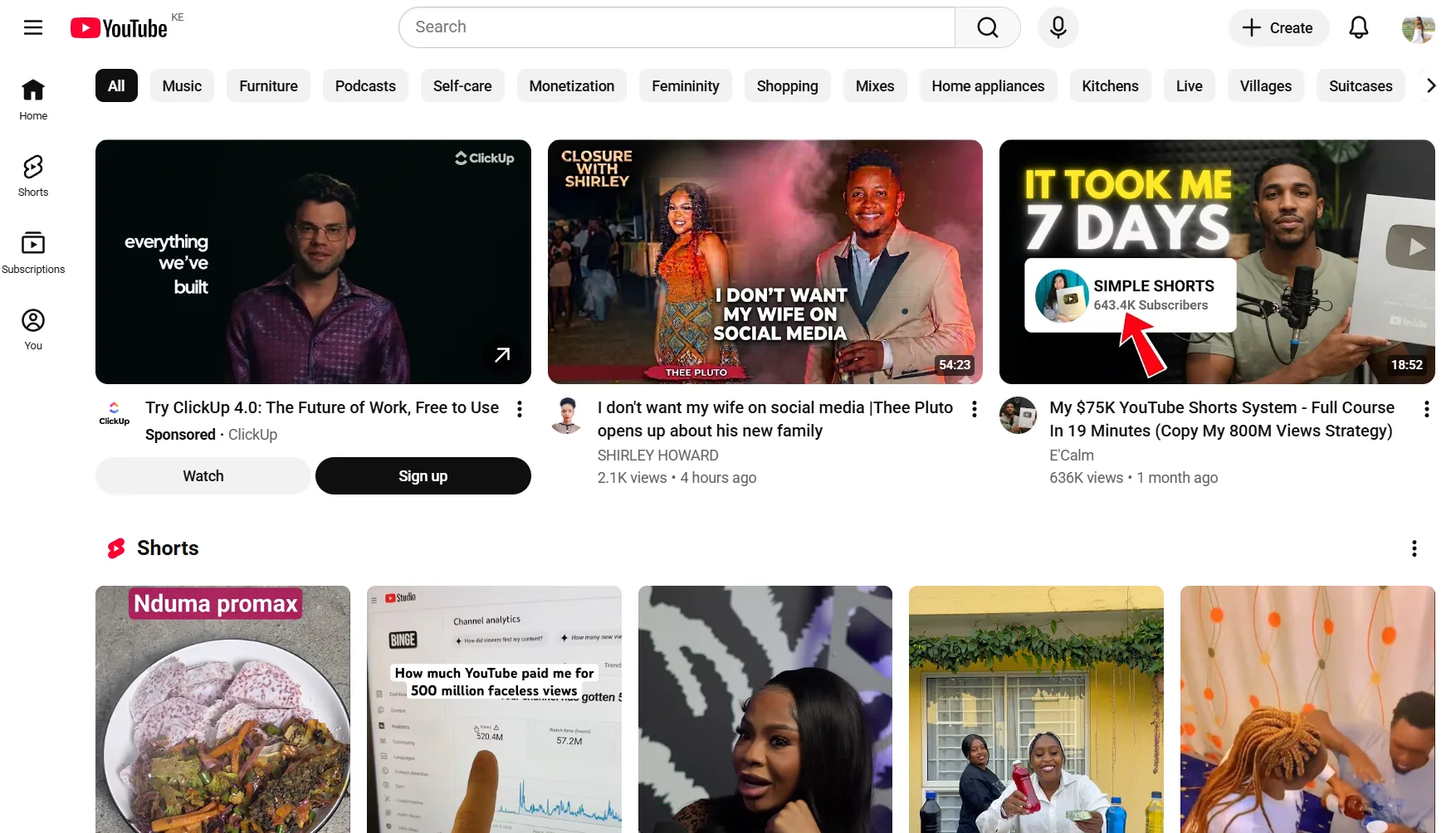
Task: Open the Thee Pluto video title
Action: [775, 419]
